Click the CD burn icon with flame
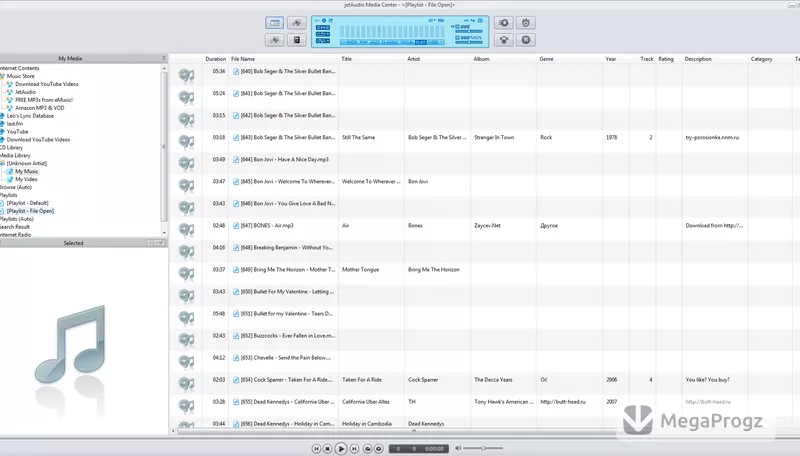This screenshot has width=800, height=456. pos(526,22)
